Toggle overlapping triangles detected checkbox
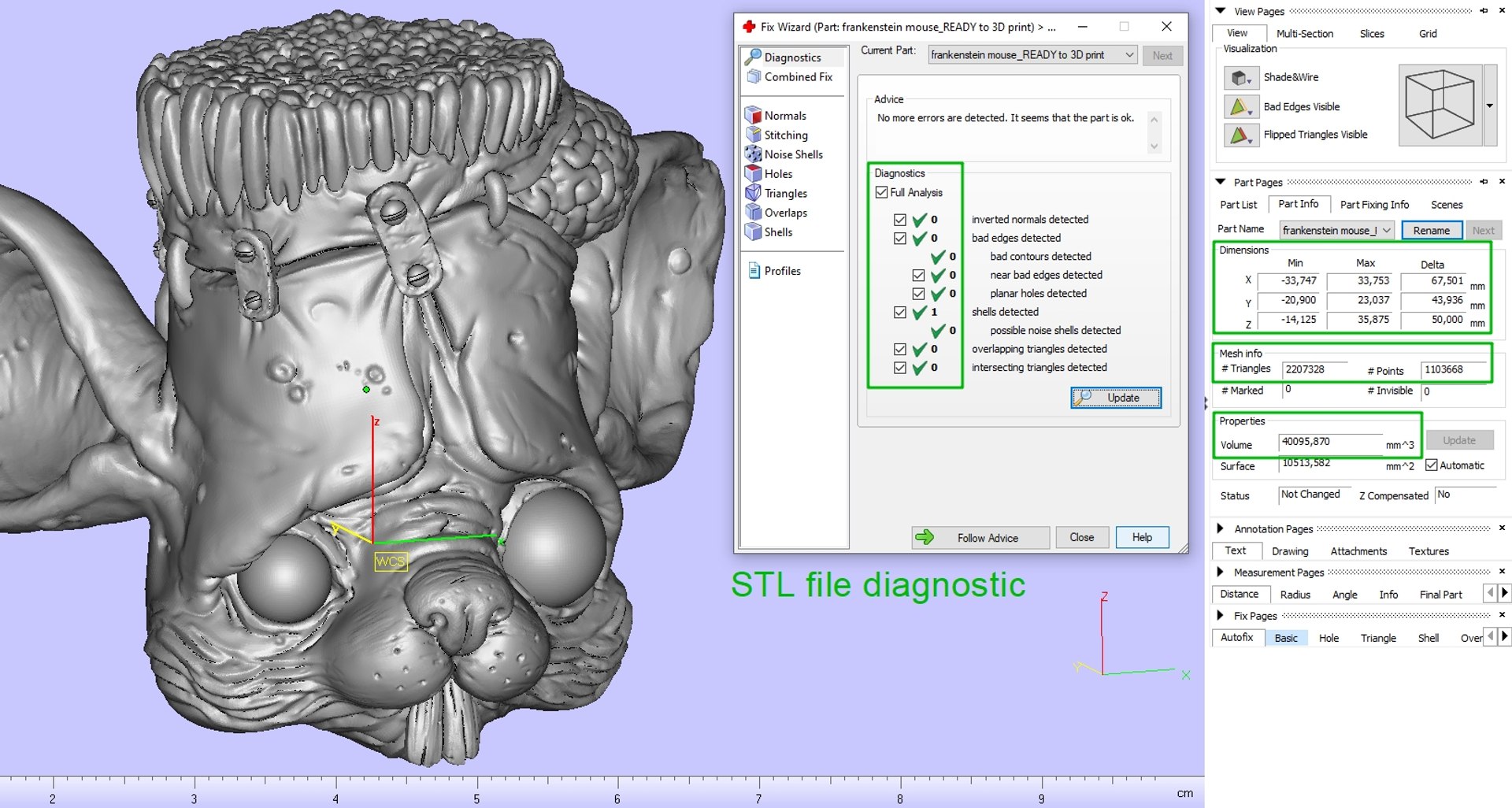The width and height of the screenshot is (1512, 808). point(900,349)
